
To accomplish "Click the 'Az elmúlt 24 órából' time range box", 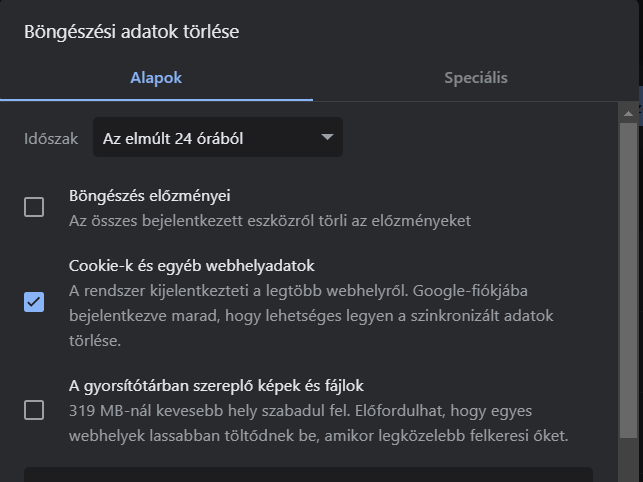I will click(205, 138).
